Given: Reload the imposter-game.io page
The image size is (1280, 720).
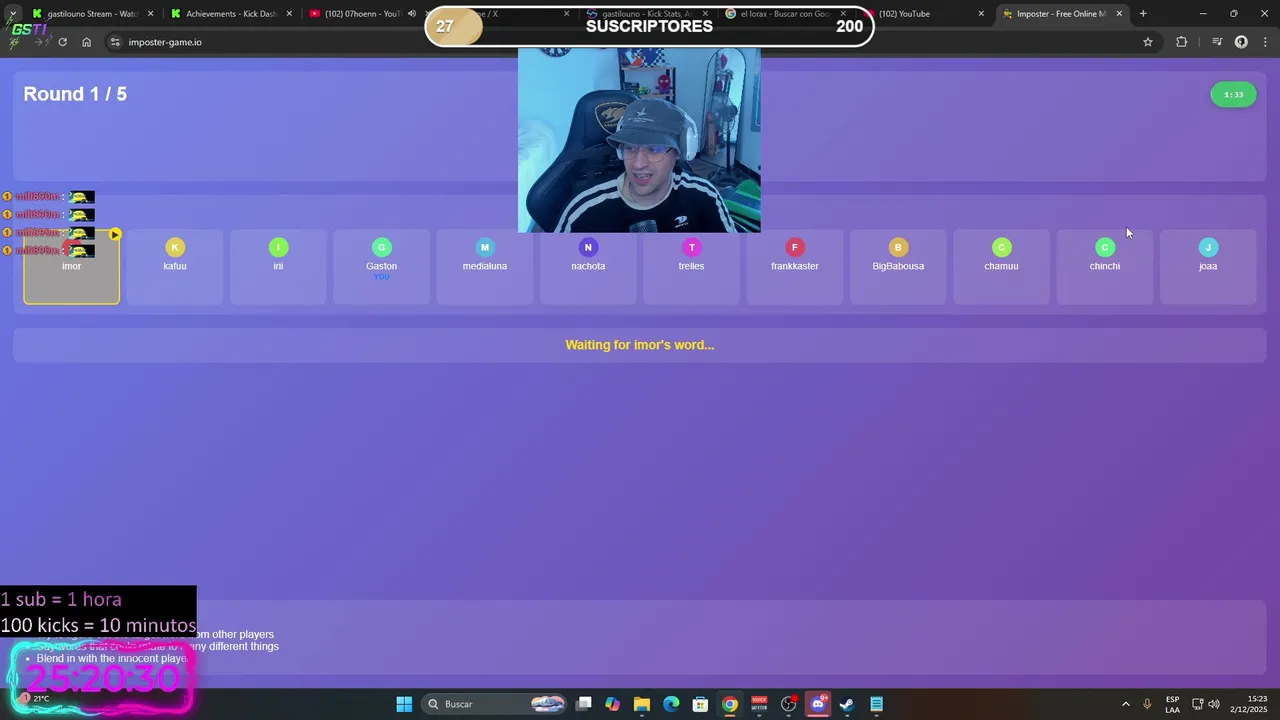Looking at the screenshot, I should pyautogui.click(x=62, y=42).
